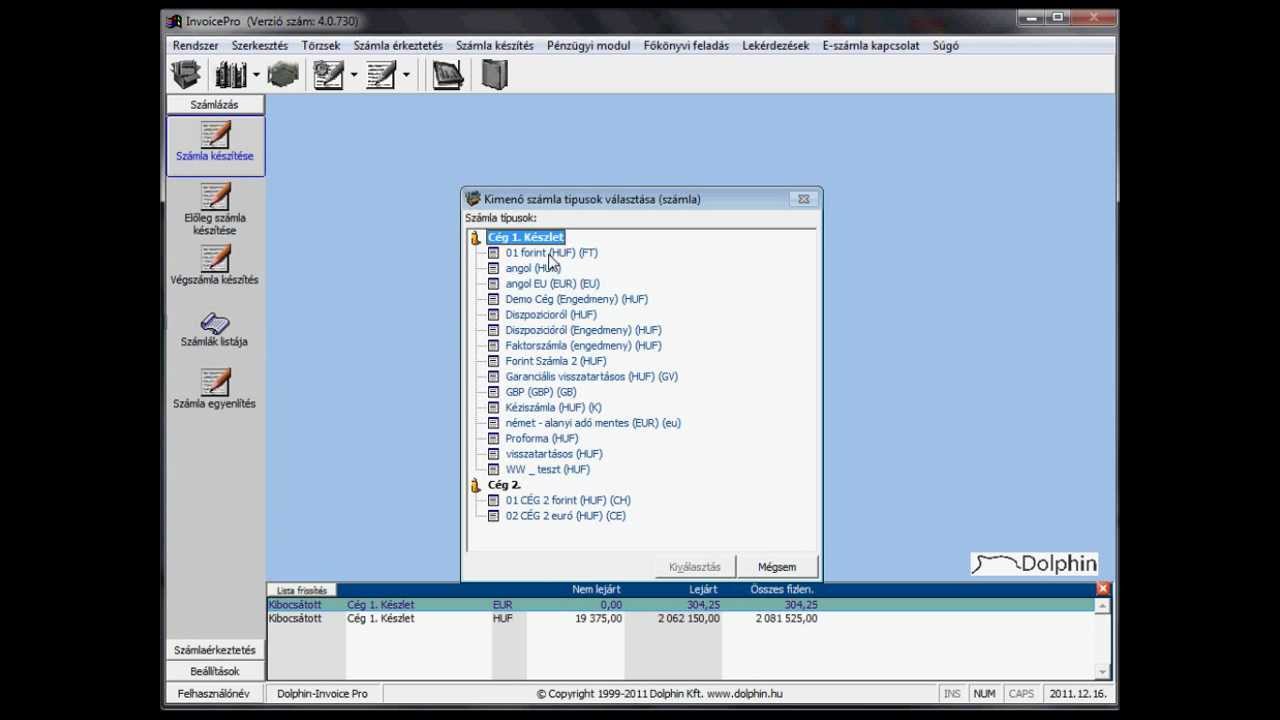The height and width of the screenshot is (720, 1280).
Task: Select the Kibocsátott HUF row in the summary list
Action: click(x=681, y=619)
